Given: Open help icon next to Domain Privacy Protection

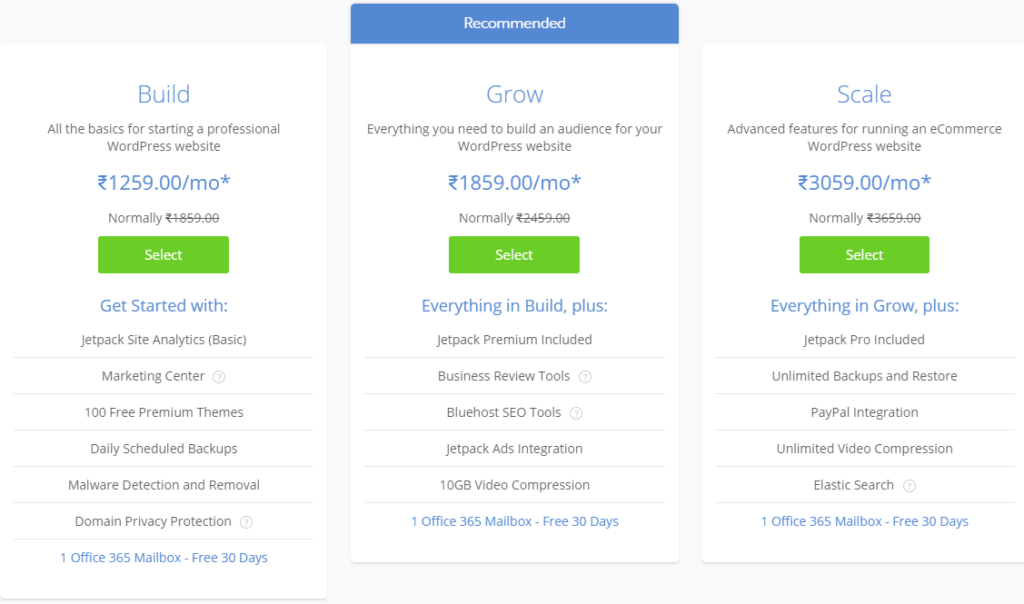Looking at the screenshot, I should click(x=246, y=522).
